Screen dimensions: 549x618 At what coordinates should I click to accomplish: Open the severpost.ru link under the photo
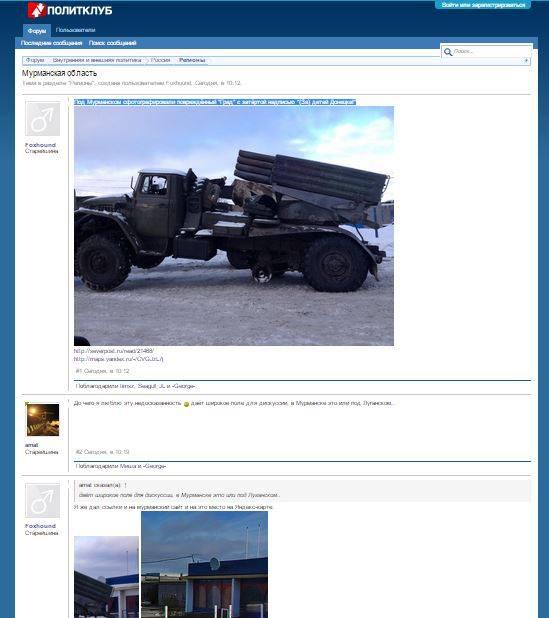pyautogui.click(x=114, y=351)
